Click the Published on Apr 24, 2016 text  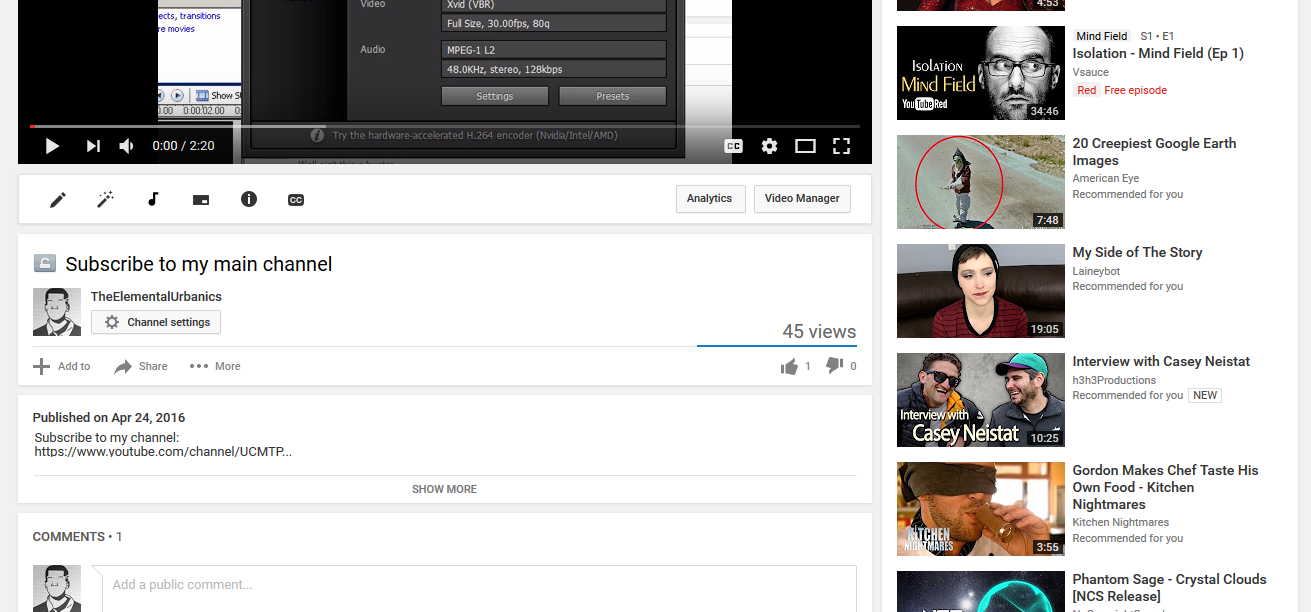coord(109,418)
